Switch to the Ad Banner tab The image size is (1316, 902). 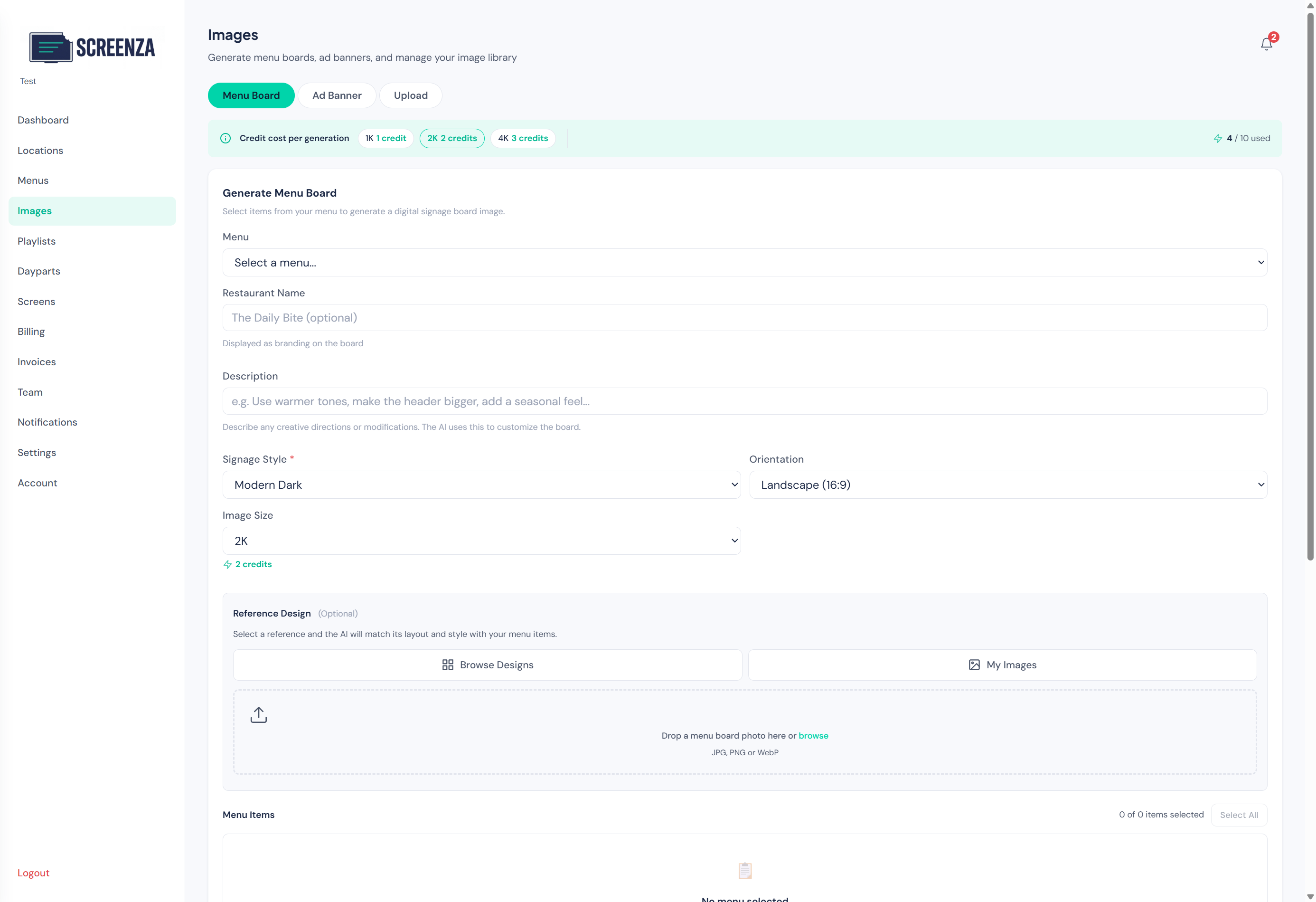[x=337, y=95]
